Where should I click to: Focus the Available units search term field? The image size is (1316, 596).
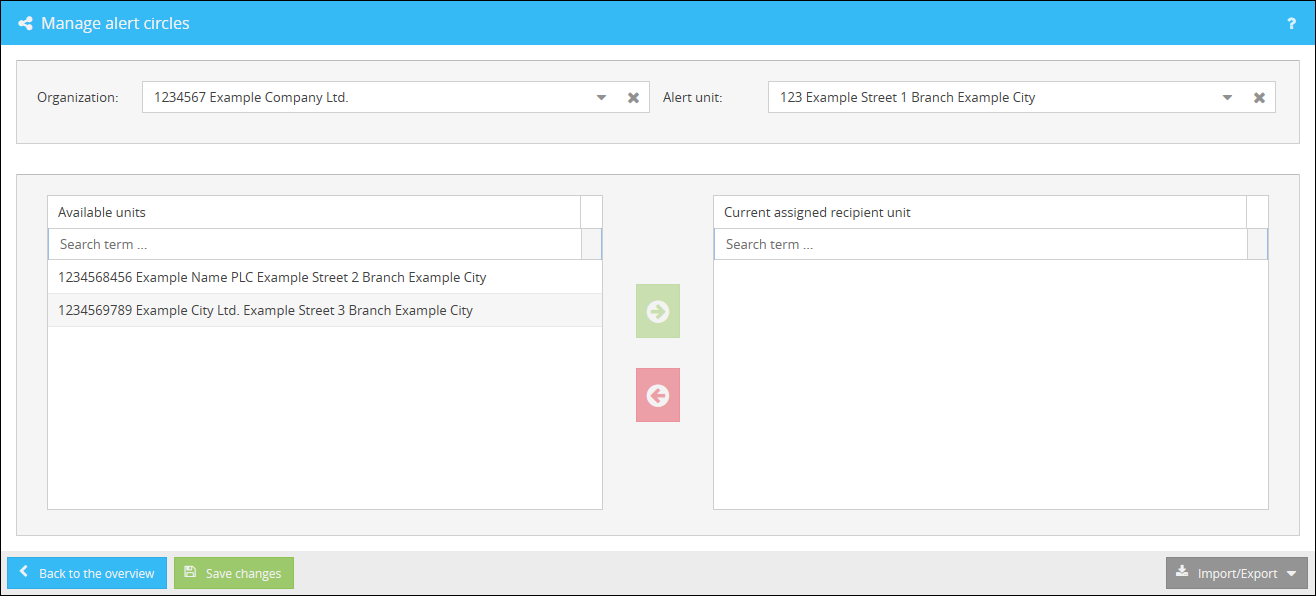(x=314, y=244)
